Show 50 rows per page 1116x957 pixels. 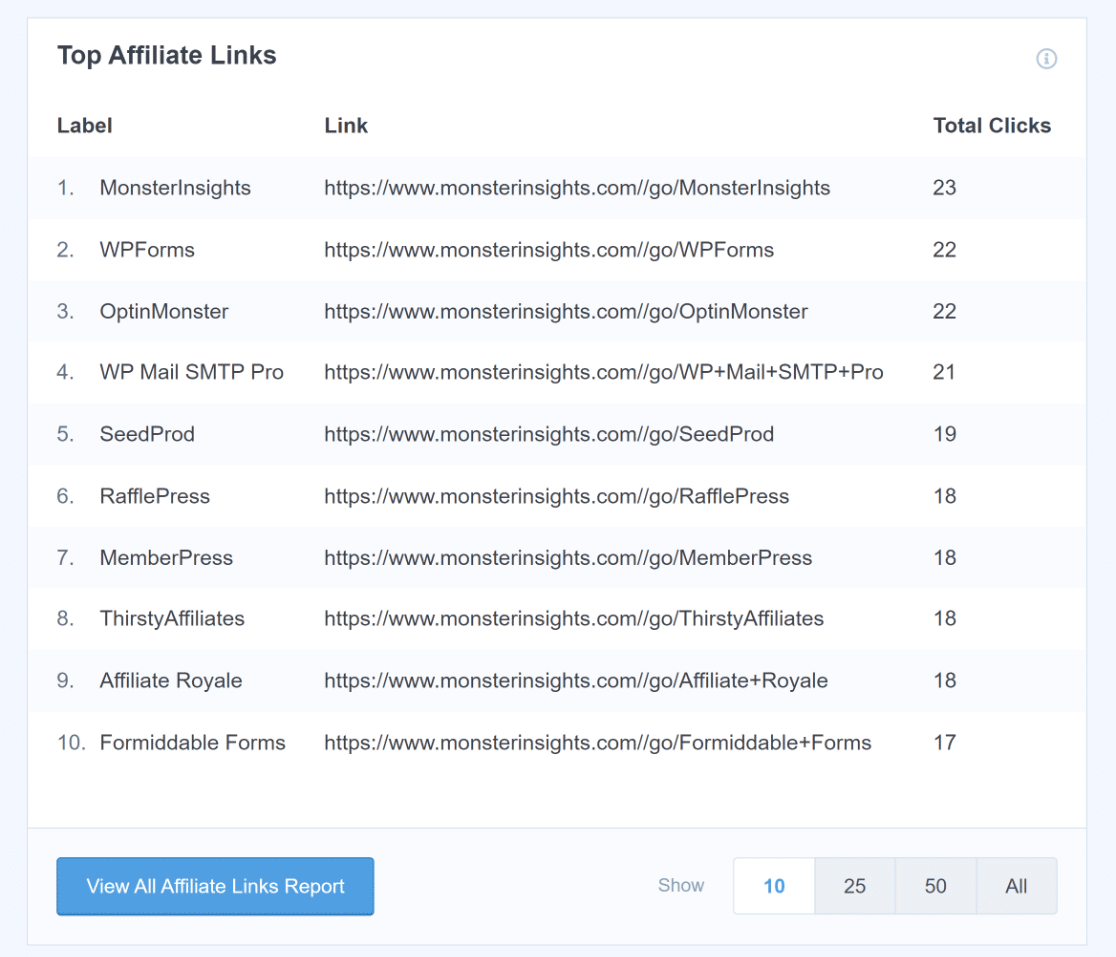(935, 886)
